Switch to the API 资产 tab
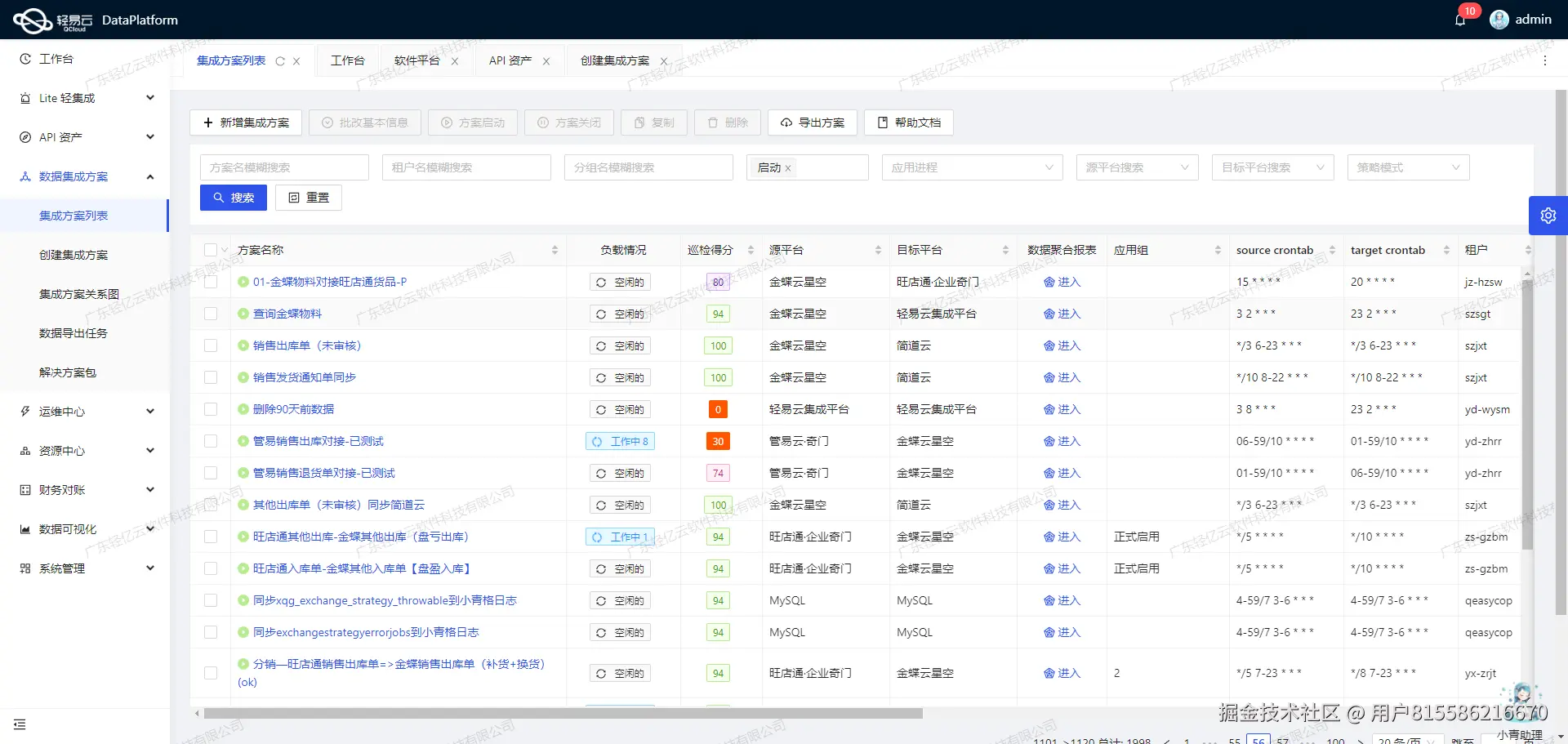This screenshot has height=744, width=1568. (x=510, y=60)
